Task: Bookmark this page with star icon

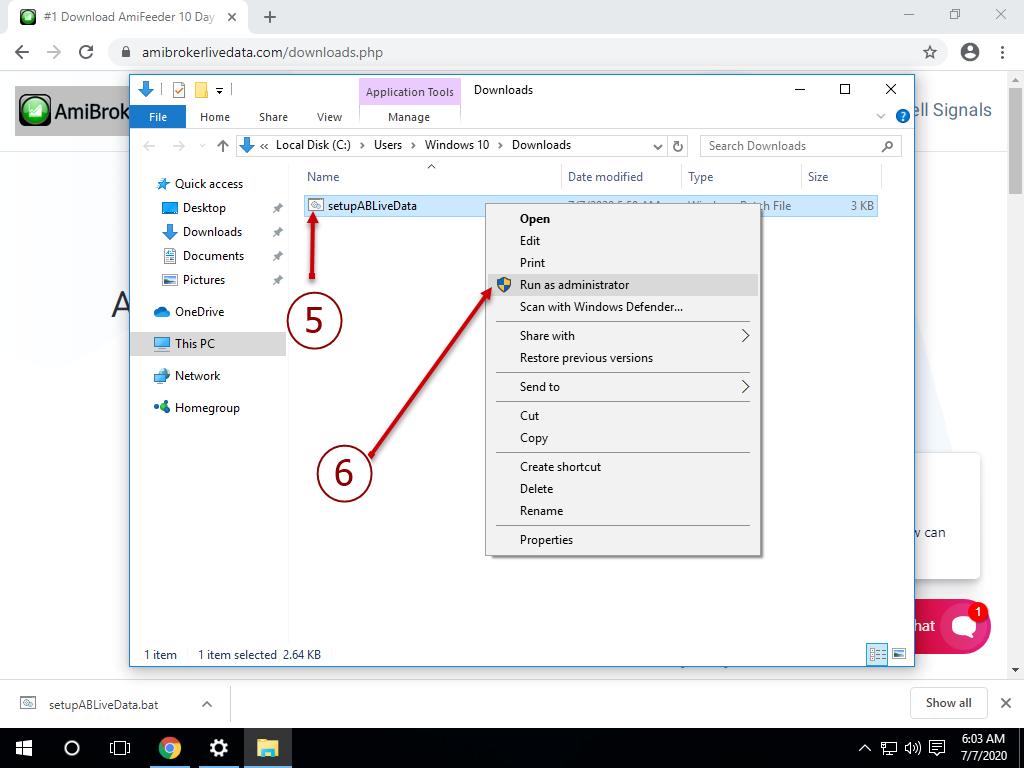Action: [930, 52]
